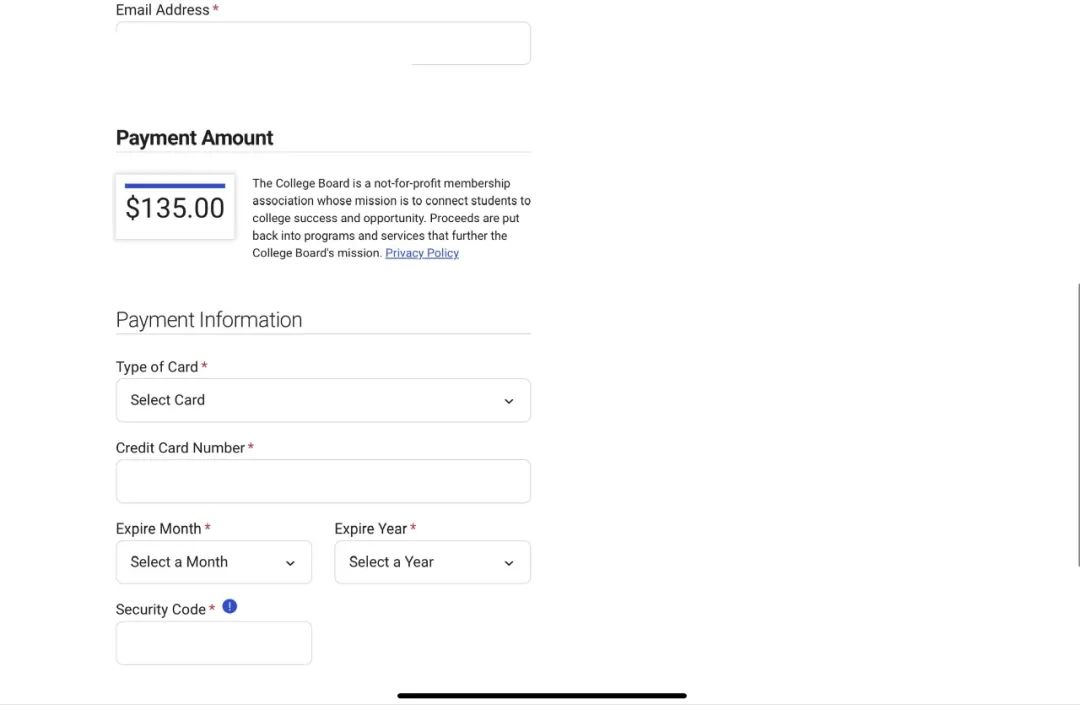This screenshot has height=705, width=1080.
Task: Expand the Expire Month dropdown
Action: pos(213,562)
